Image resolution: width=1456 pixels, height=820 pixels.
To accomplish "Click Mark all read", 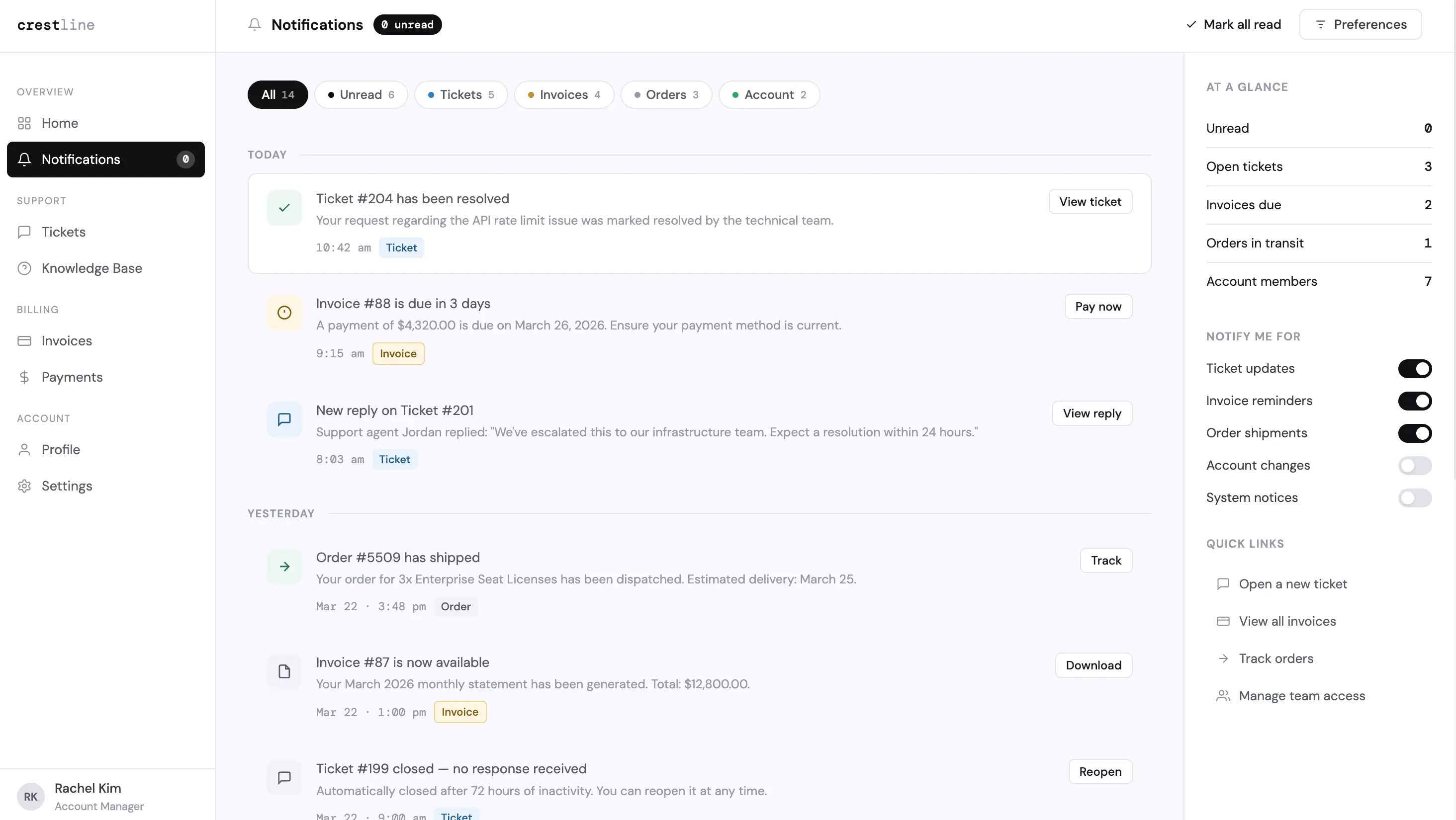I will point(1233,24).
